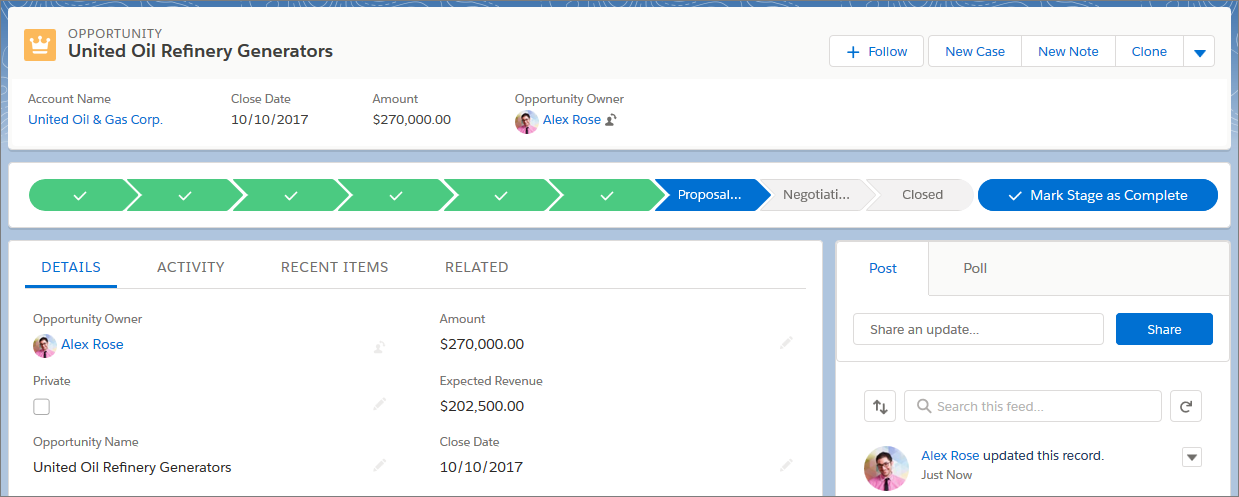This screenshot has width=1239, height=497.
Task: Open the more actions dropdown next to Clone
Action: point(1199,52)
